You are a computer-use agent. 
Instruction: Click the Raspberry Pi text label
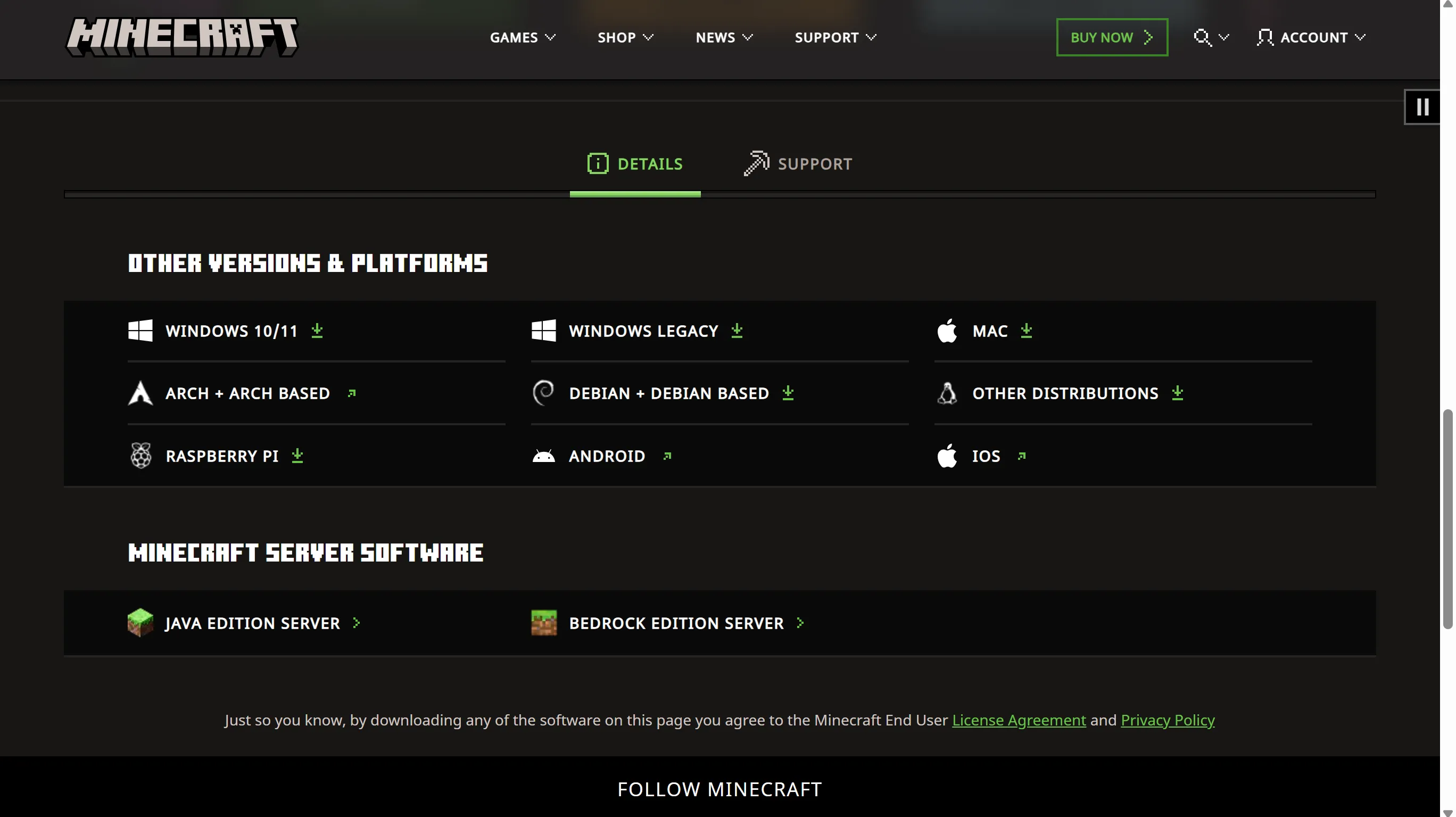(x=222, y=456)
